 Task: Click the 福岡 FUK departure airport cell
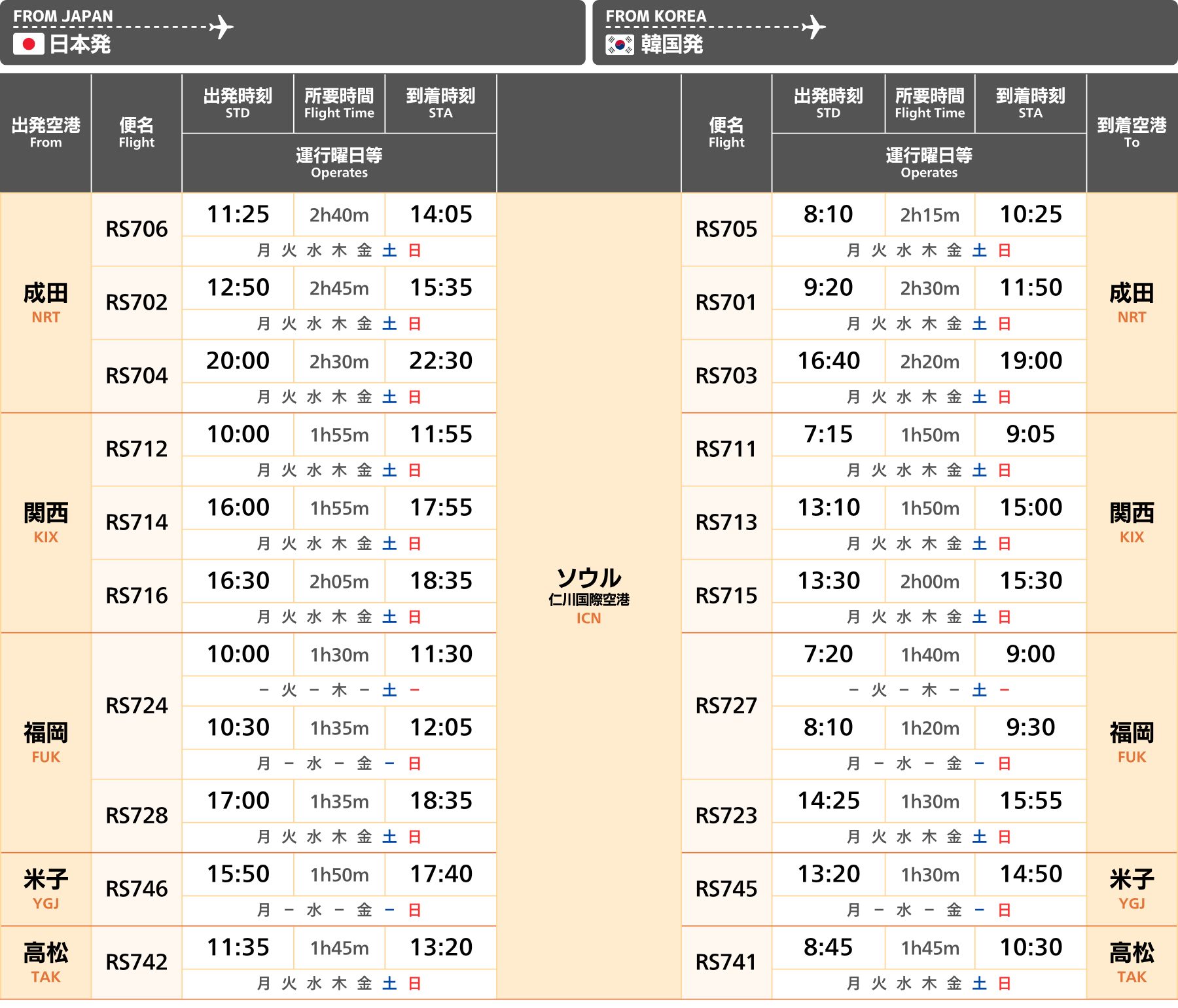click(x=46, y=742)
